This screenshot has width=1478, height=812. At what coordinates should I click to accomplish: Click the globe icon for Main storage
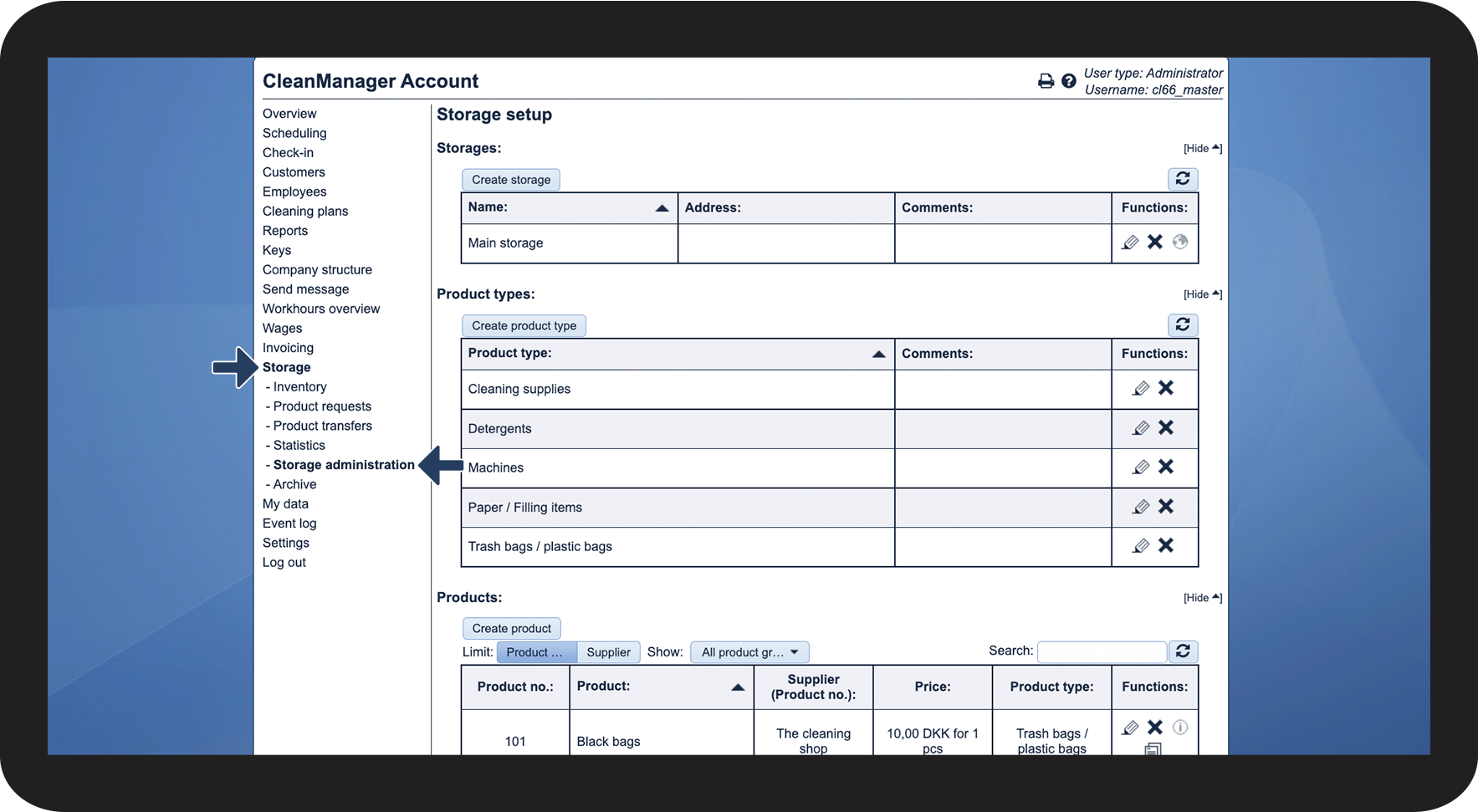1180,242
